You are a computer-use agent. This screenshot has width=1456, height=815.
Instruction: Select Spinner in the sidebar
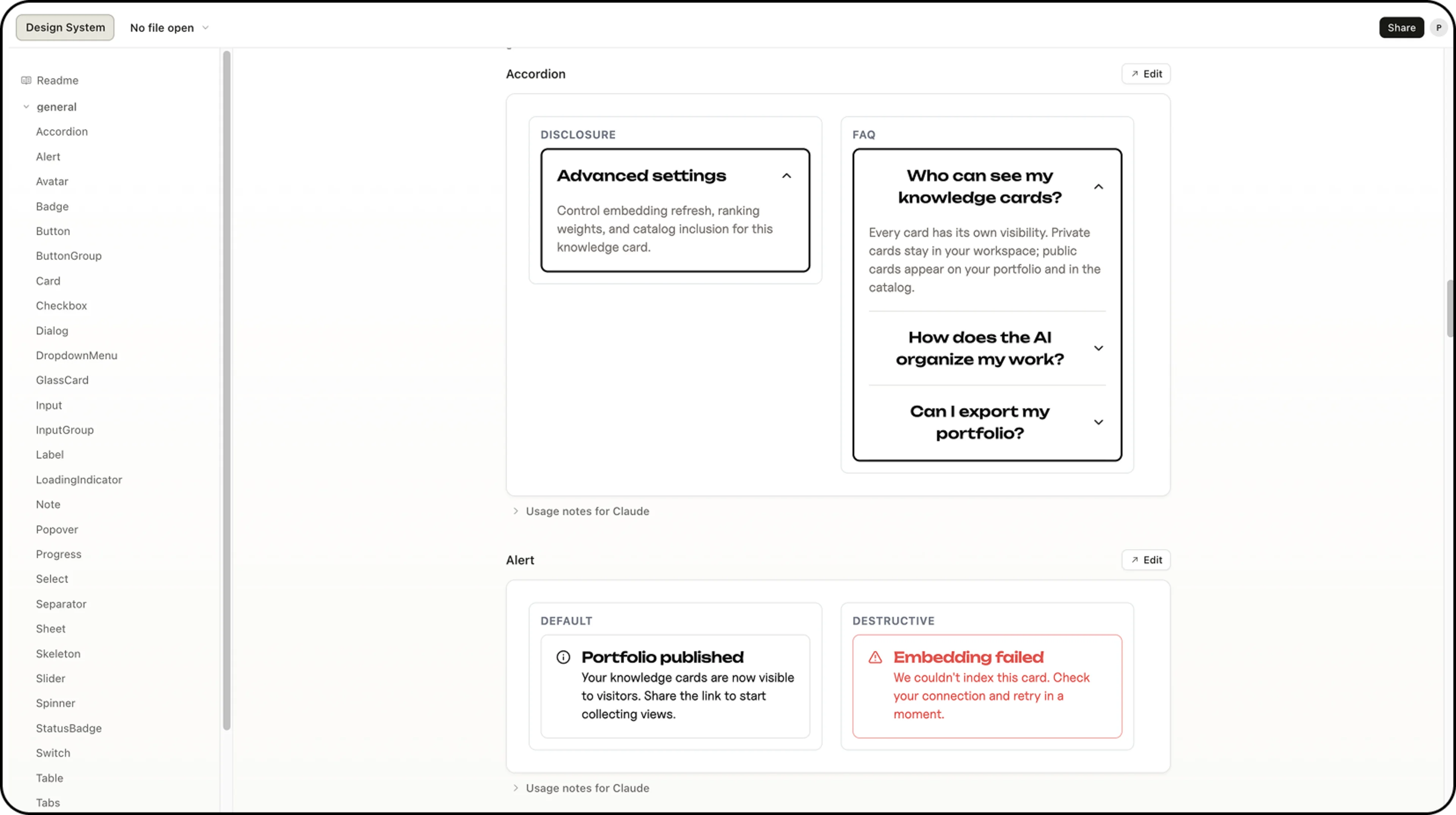point(55,704)
